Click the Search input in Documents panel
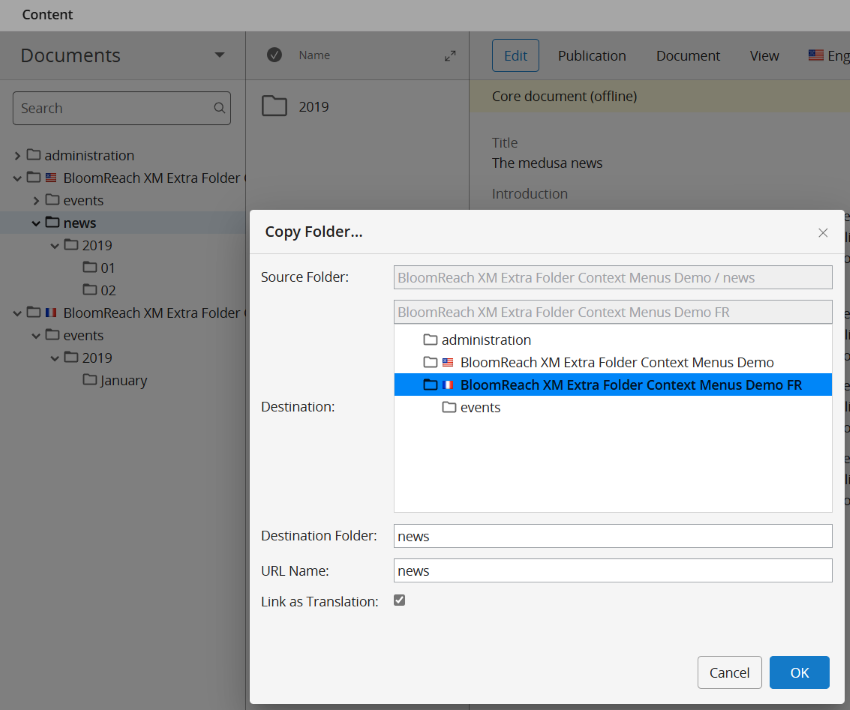The image size is (850, 710). click(121, 108)
